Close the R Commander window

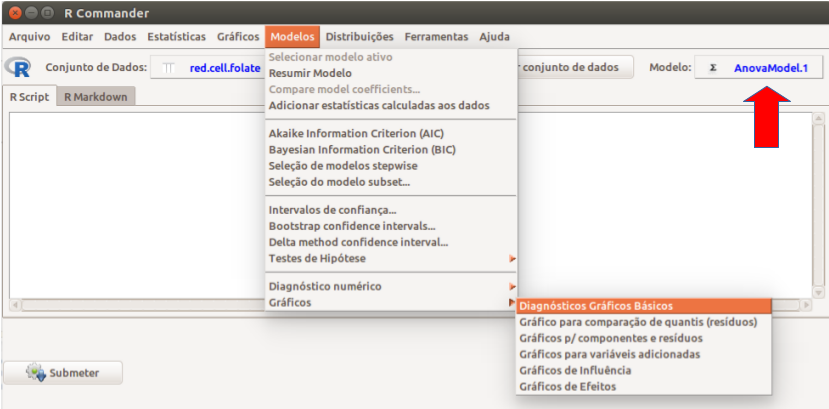coord(15,12)
